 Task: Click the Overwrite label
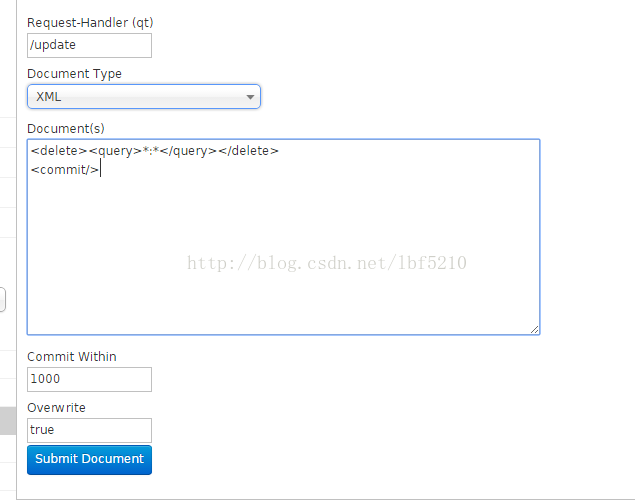pos(56,408)
